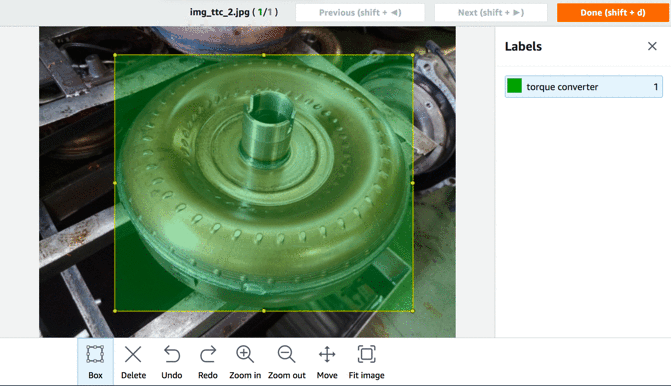The image size is (671, 386).
Task: Click the Fit image icon
Action: click(366, 355)
